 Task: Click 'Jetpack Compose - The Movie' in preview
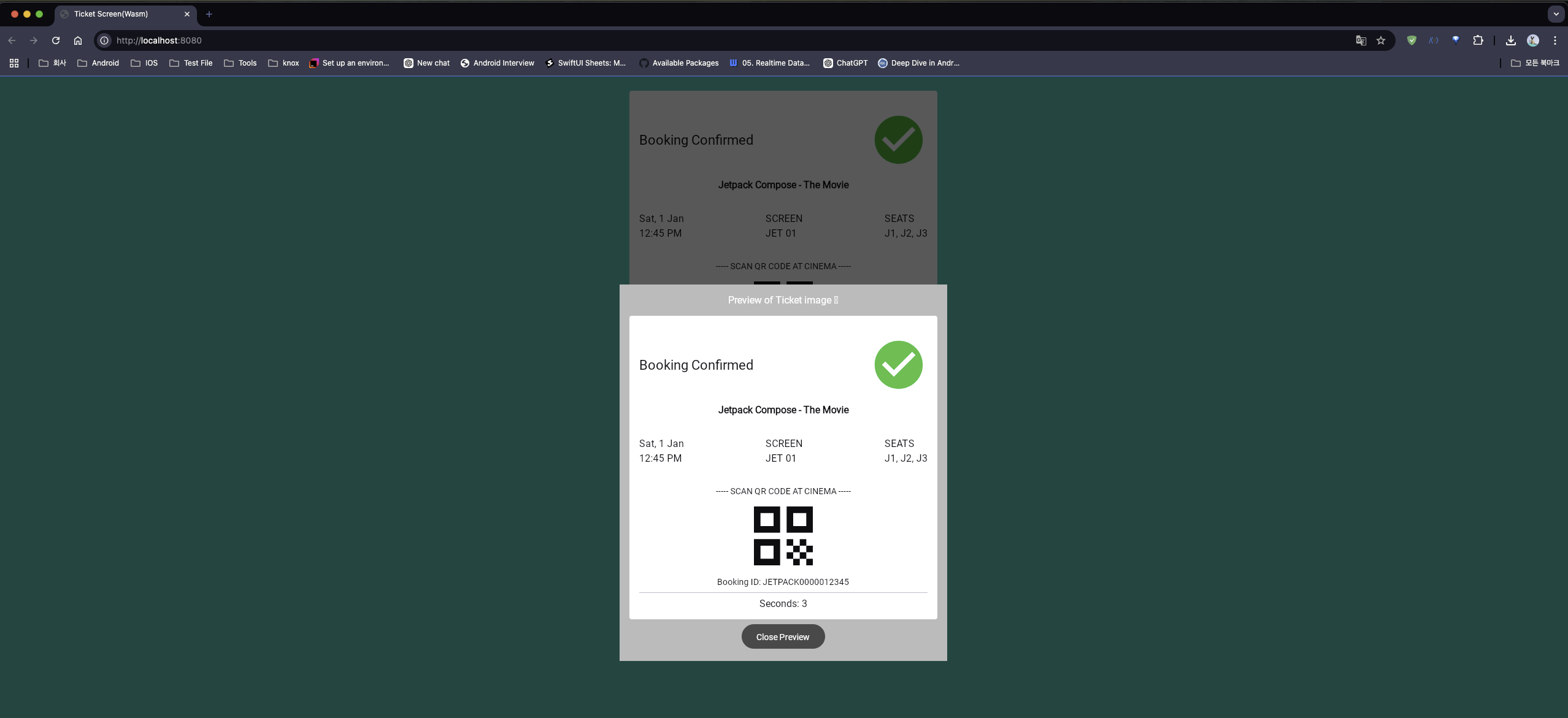pyautogui.click(x=783, y=410)
